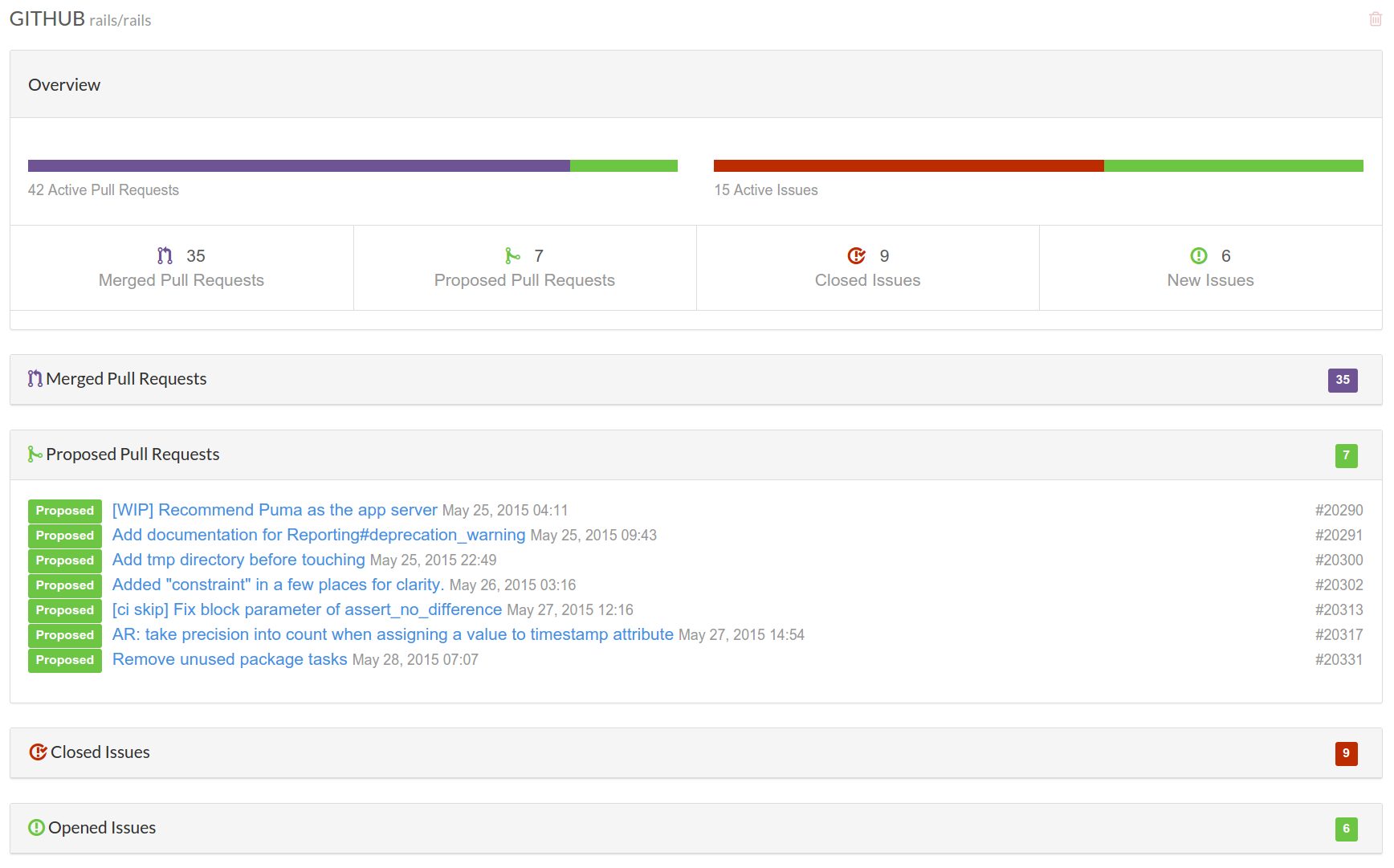The width and height of the screenshot is (1394, 868).
Task: Click the icon in the Closed Issues header
Action: point(38,752)
